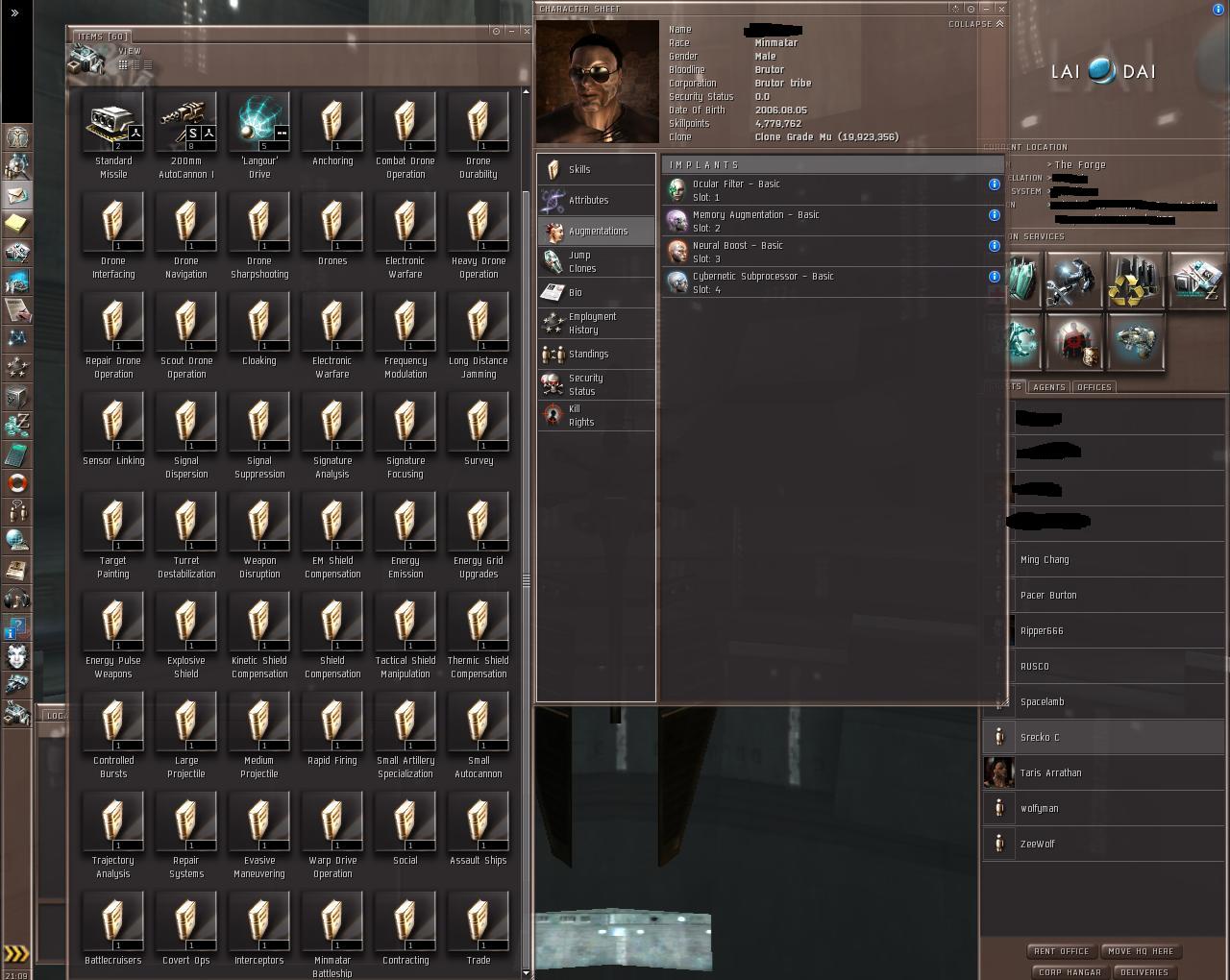1230x980 pixels.
Task: Click the lifebuoy icon in sidebar
Action: (x=16, y=483)
